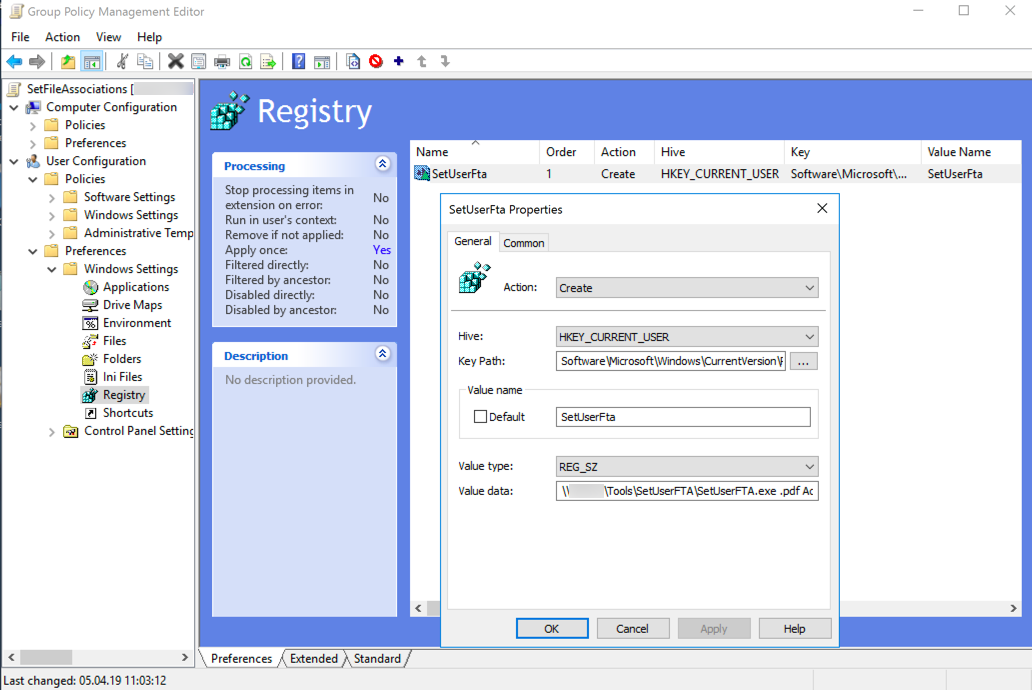The height and width of the screenshot is (690, 1032).
Task: Click the blue plus add-new icon
Action: pyautogui.click(x=399, y=61)
